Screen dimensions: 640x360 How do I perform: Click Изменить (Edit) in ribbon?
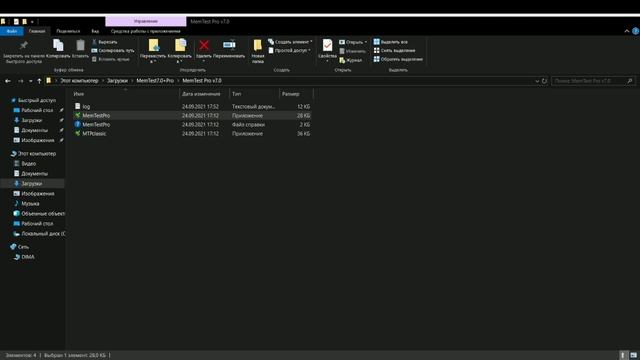(352, 51)
